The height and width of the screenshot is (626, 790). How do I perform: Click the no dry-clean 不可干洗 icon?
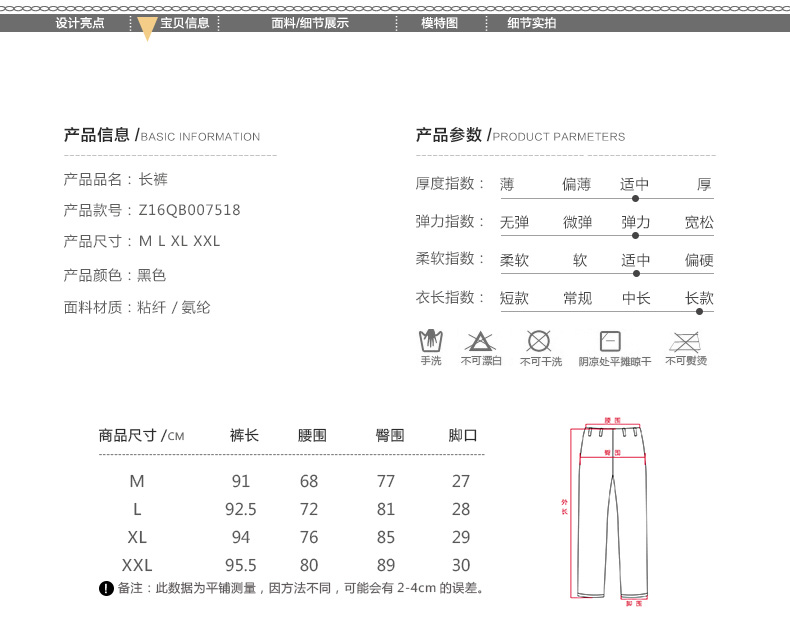(x=539, y=341)
